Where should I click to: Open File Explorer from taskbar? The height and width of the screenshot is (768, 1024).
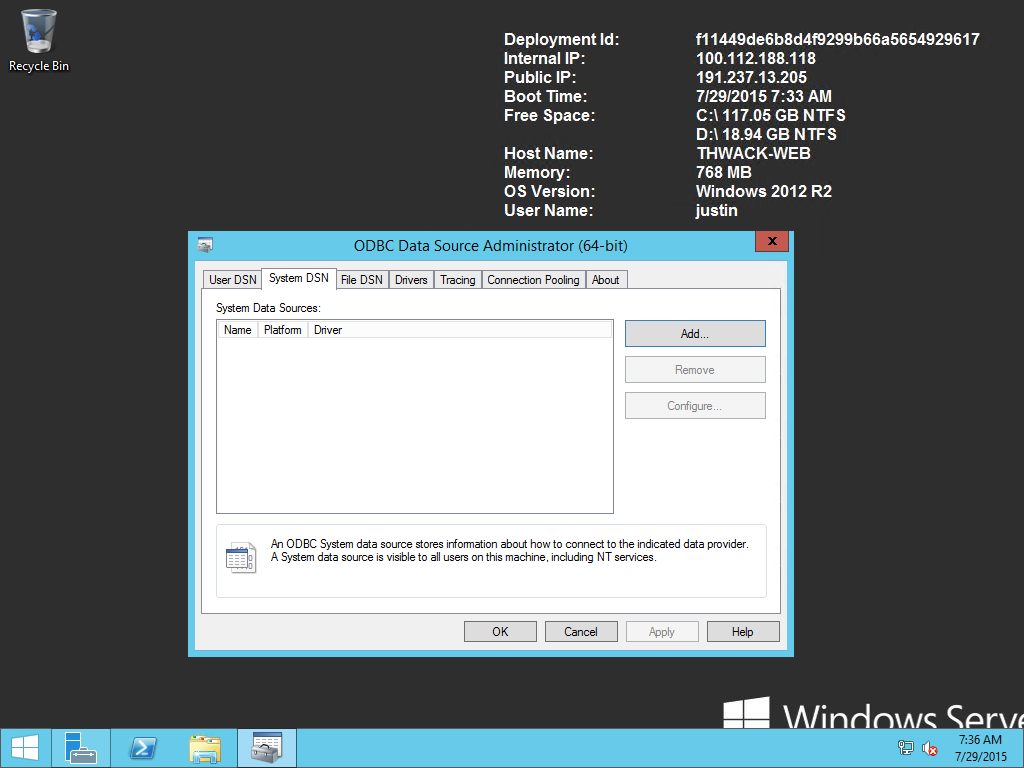(205, 748)
